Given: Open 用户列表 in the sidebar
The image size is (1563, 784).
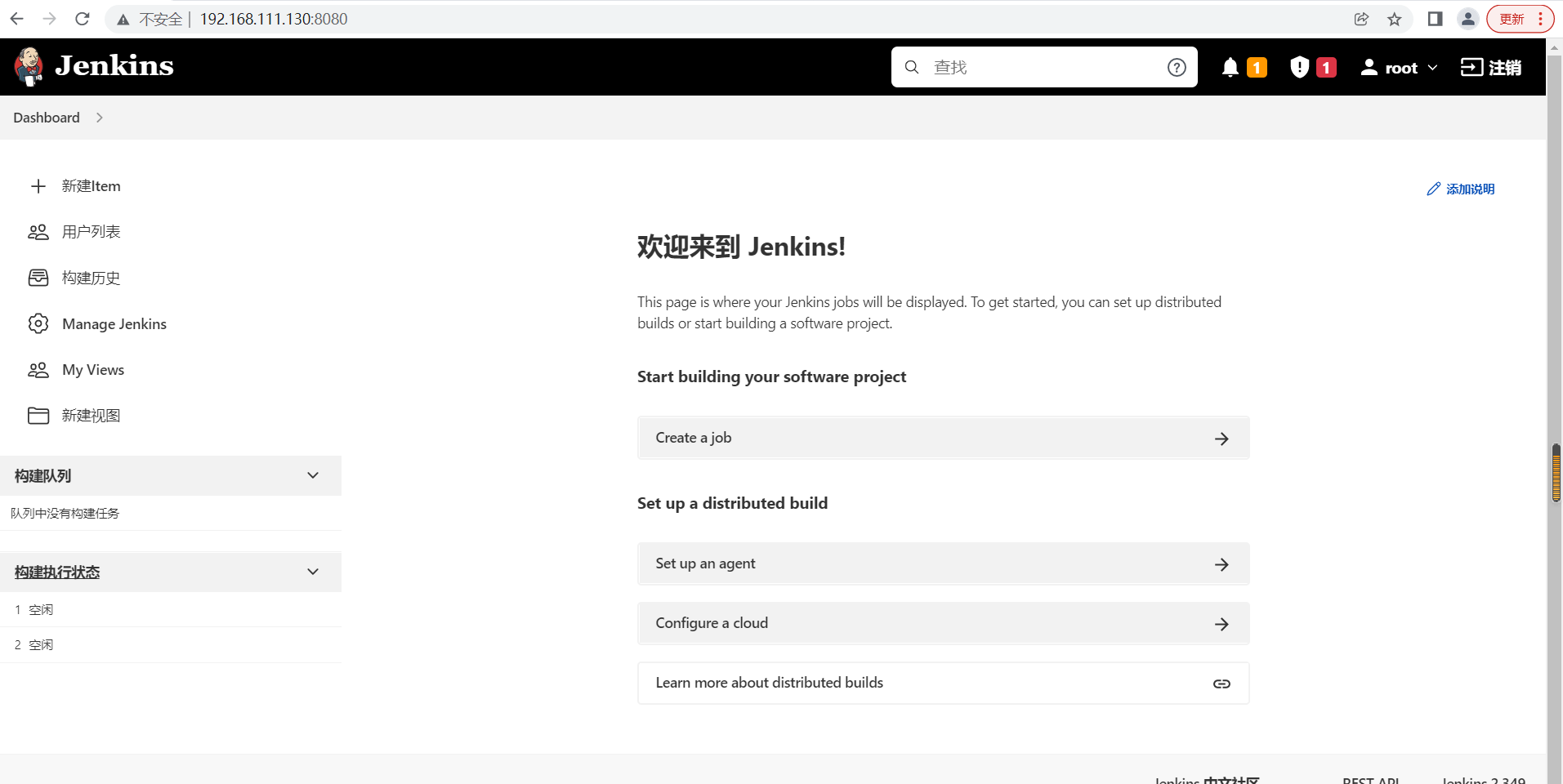Looking at the screenshot, I should (92, 232).
